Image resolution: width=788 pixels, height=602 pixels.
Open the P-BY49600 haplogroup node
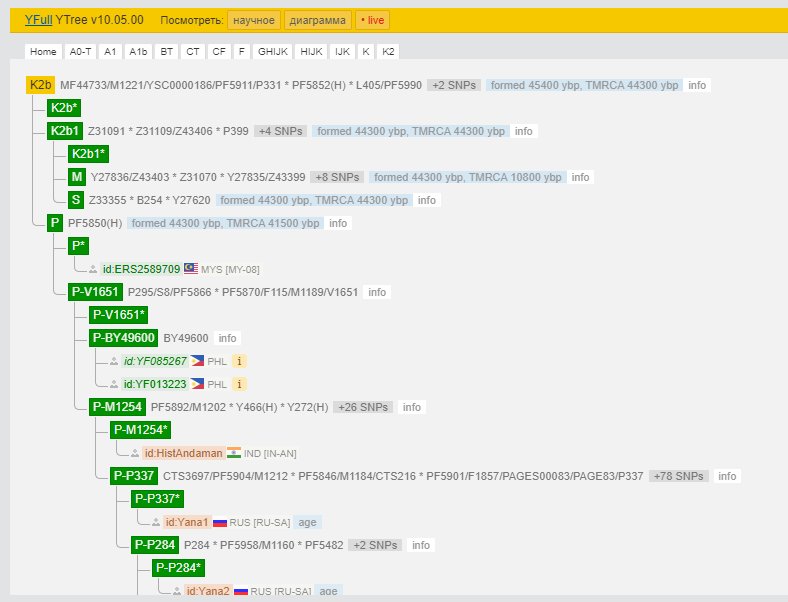click(124, 338)
